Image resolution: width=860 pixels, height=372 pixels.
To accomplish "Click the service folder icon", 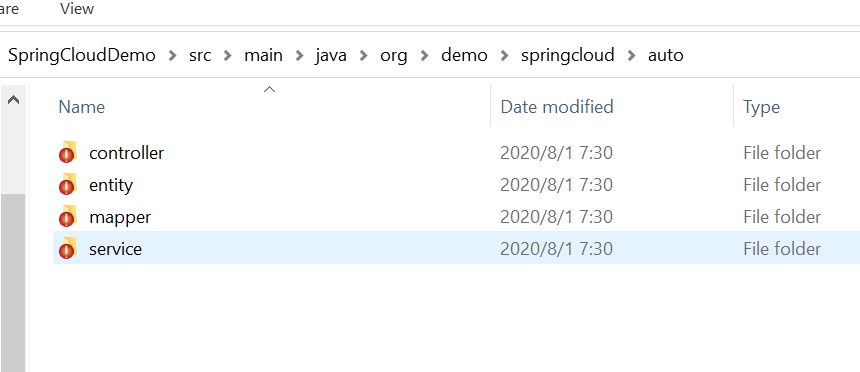I will (x=67, y=249).
